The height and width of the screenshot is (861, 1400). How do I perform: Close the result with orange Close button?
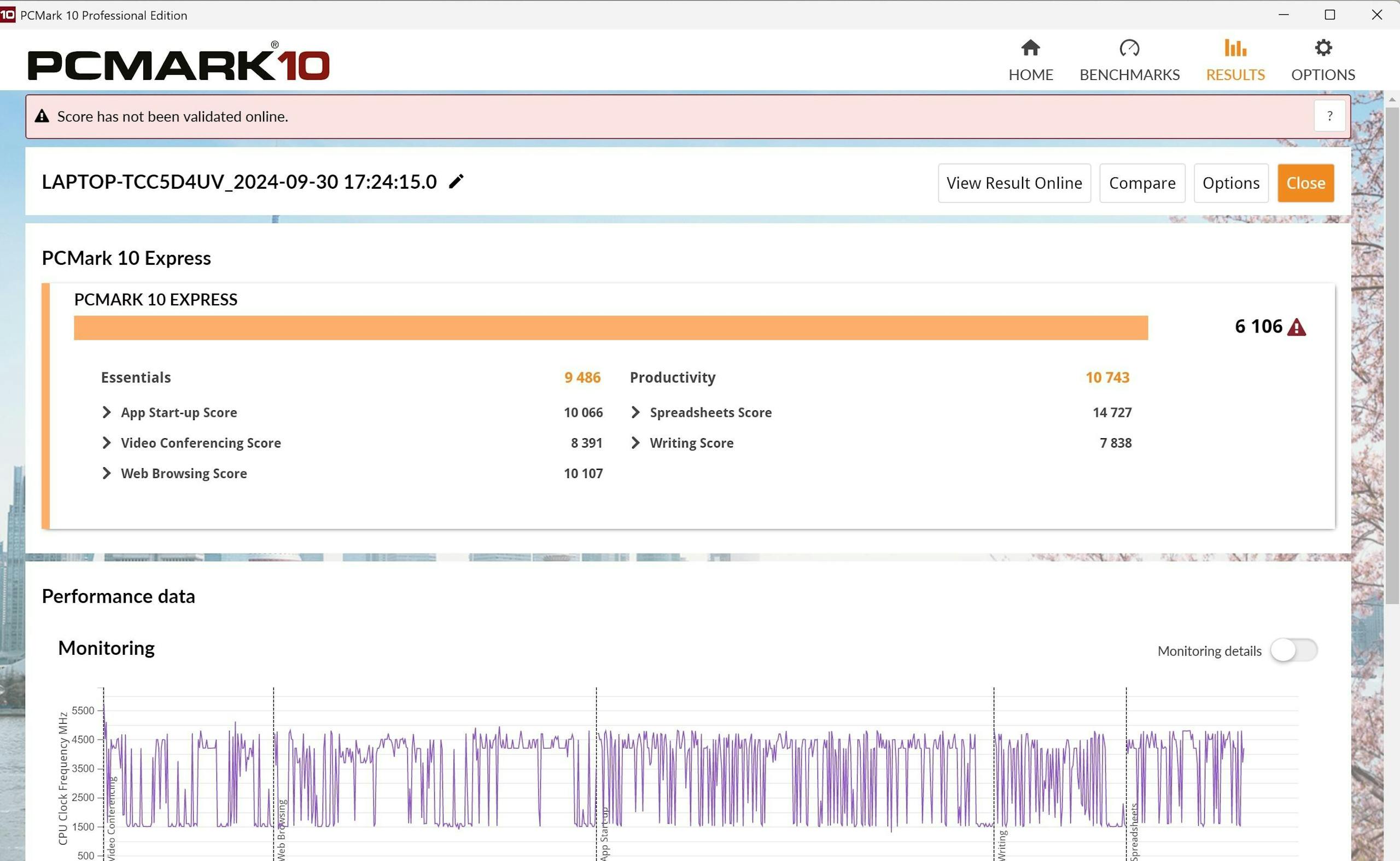[1305, 183]
